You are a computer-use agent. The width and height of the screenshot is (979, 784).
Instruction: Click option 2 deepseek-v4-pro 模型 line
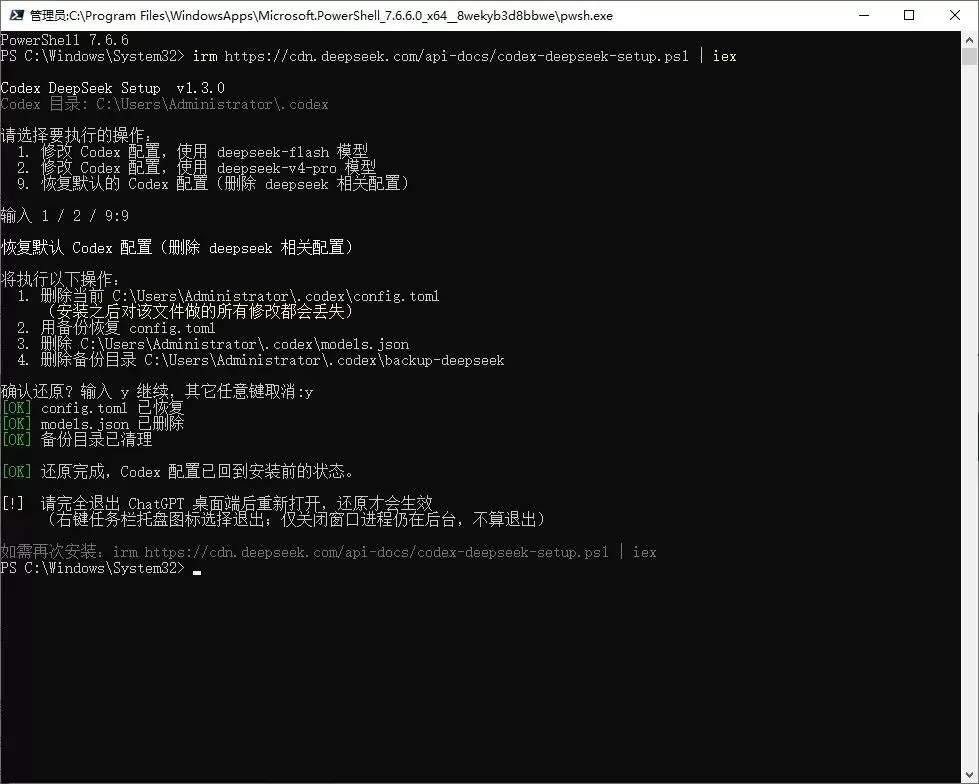(x=196, y=168)
